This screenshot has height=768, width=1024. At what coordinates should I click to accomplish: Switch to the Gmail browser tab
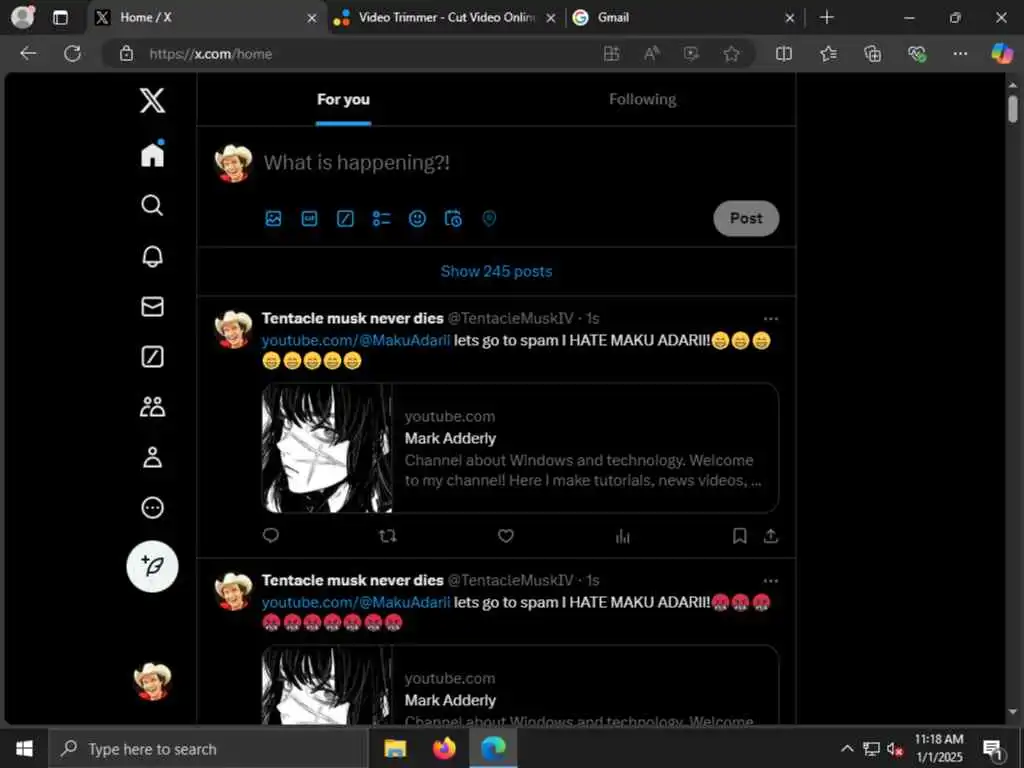point(682,18)
